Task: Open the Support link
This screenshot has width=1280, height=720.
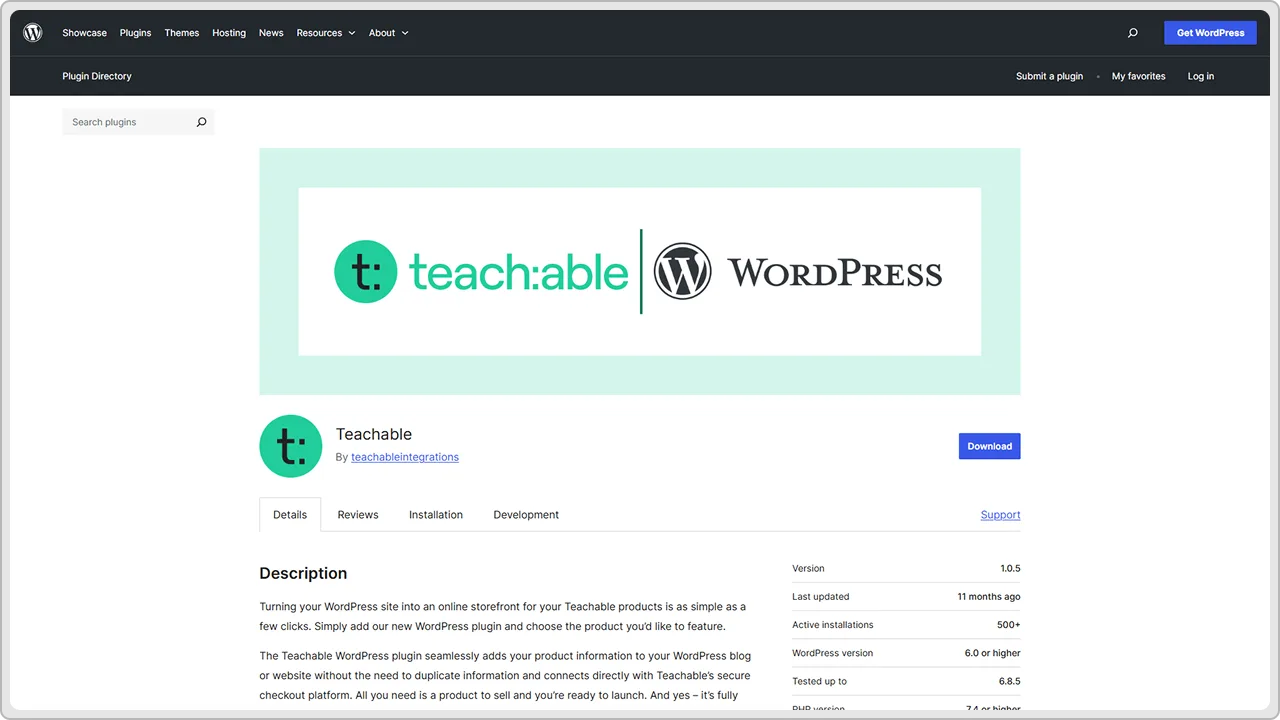Action: click(x=1000, y=515)
